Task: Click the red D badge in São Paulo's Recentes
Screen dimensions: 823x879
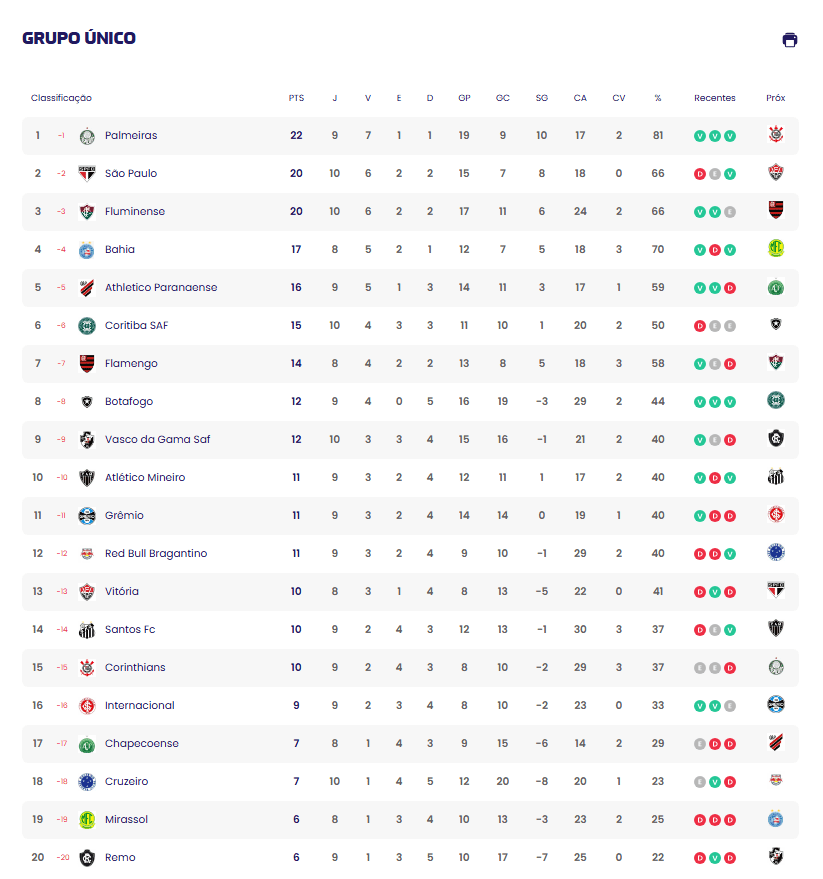Action: [699, 173]
